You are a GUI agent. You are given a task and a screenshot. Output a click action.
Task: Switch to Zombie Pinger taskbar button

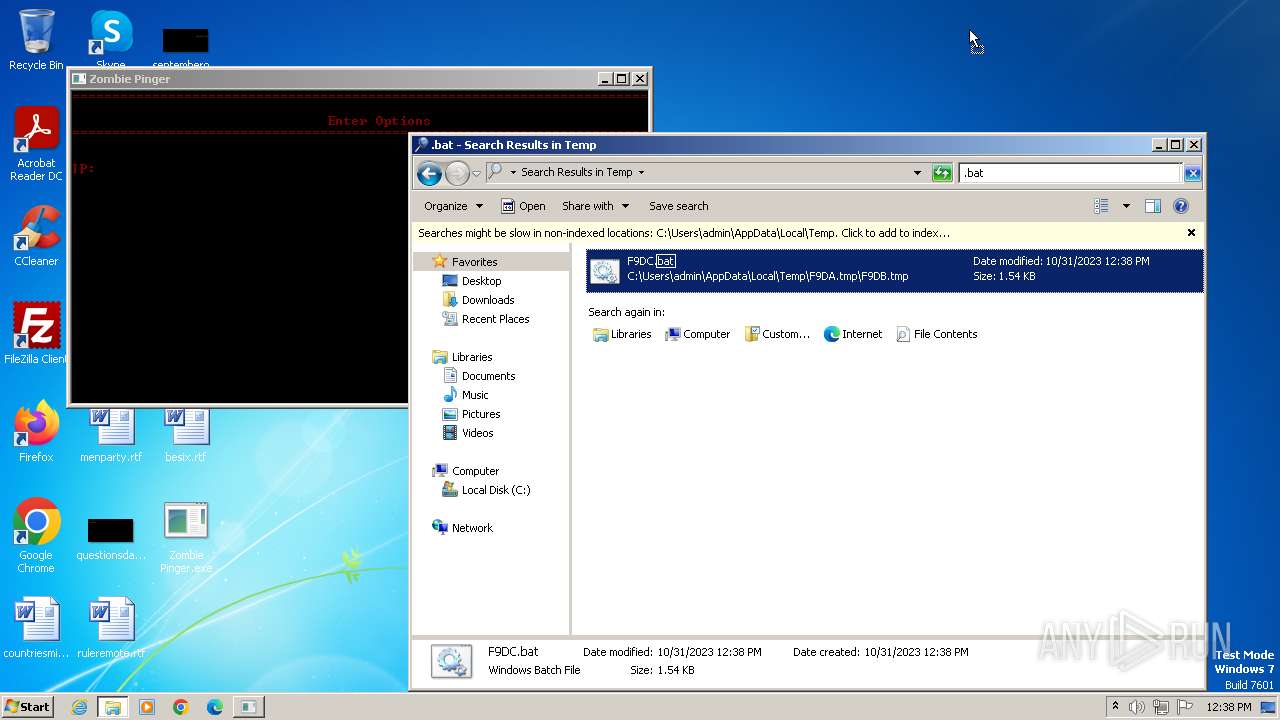click(x=248, y=707)
